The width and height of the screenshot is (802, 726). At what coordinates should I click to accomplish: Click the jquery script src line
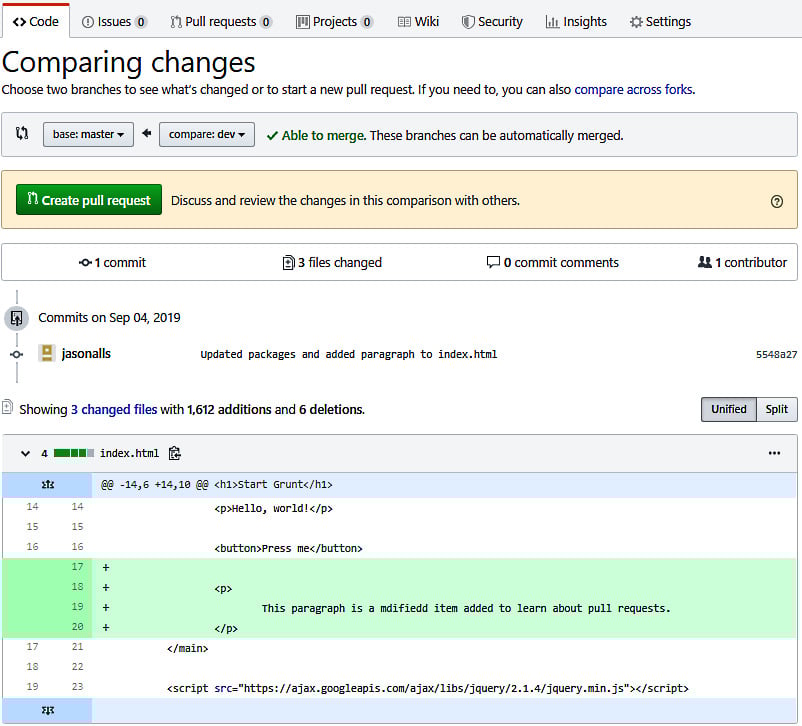[428, 689]
